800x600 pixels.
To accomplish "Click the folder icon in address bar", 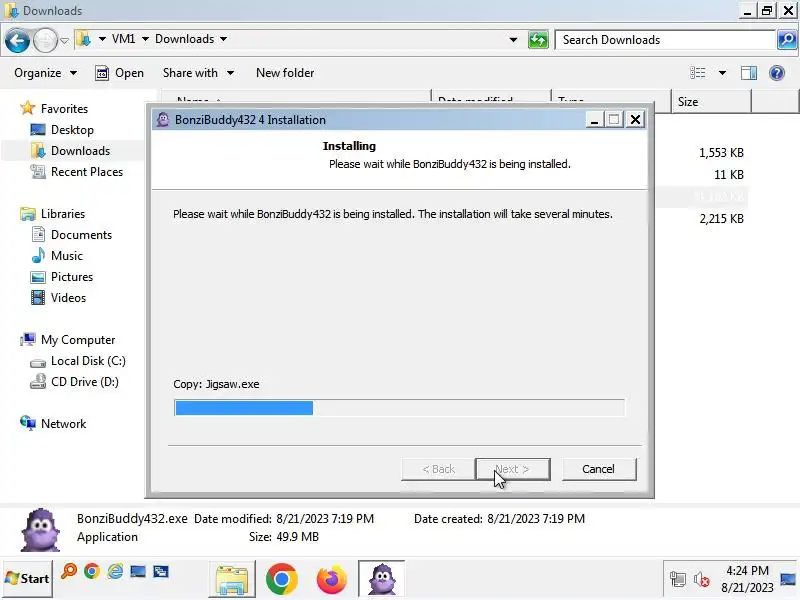I will tap(84, 39).
